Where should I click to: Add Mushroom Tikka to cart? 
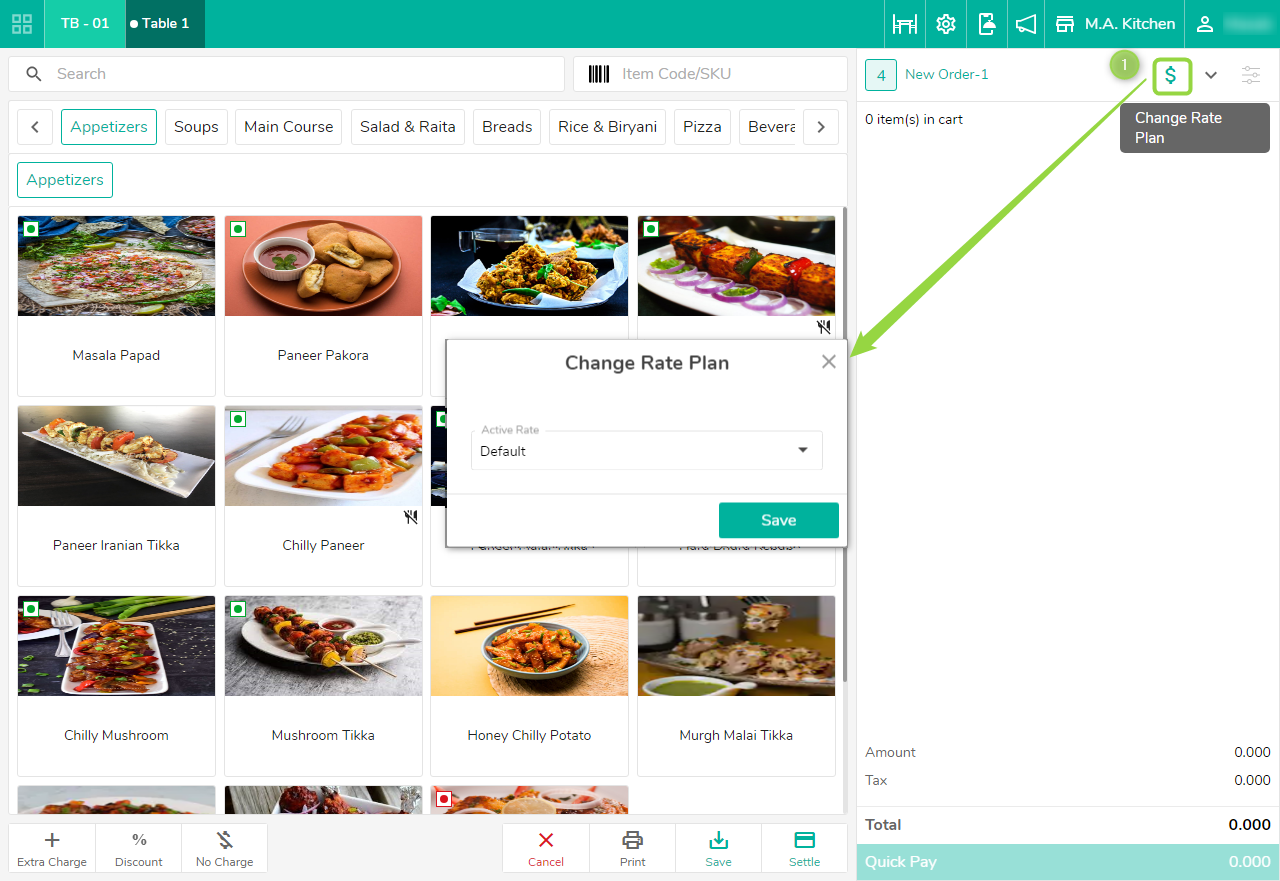click(x=323, y=686)
